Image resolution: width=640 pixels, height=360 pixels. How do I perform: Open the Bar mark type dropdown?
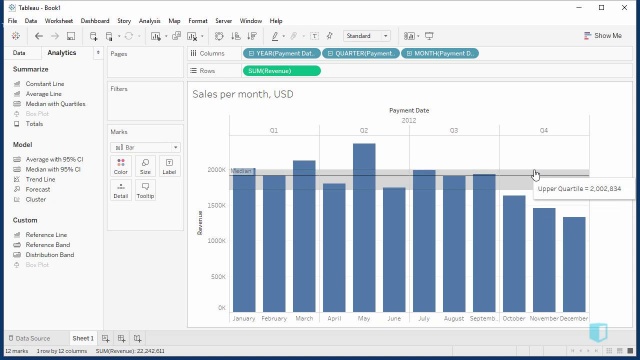tap(145, 147)
